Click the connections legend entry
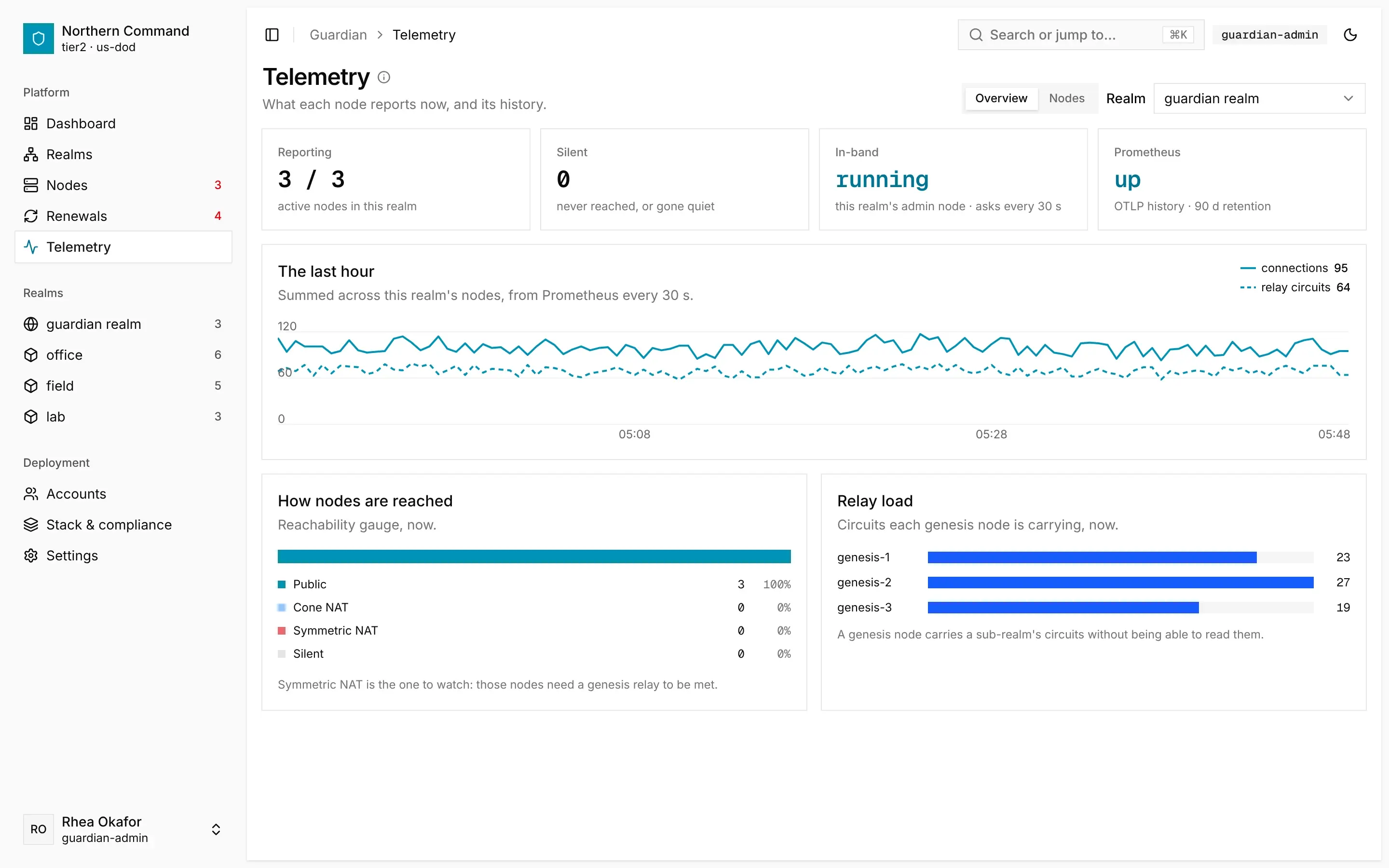The image size is (1389, 868). 1294,268
